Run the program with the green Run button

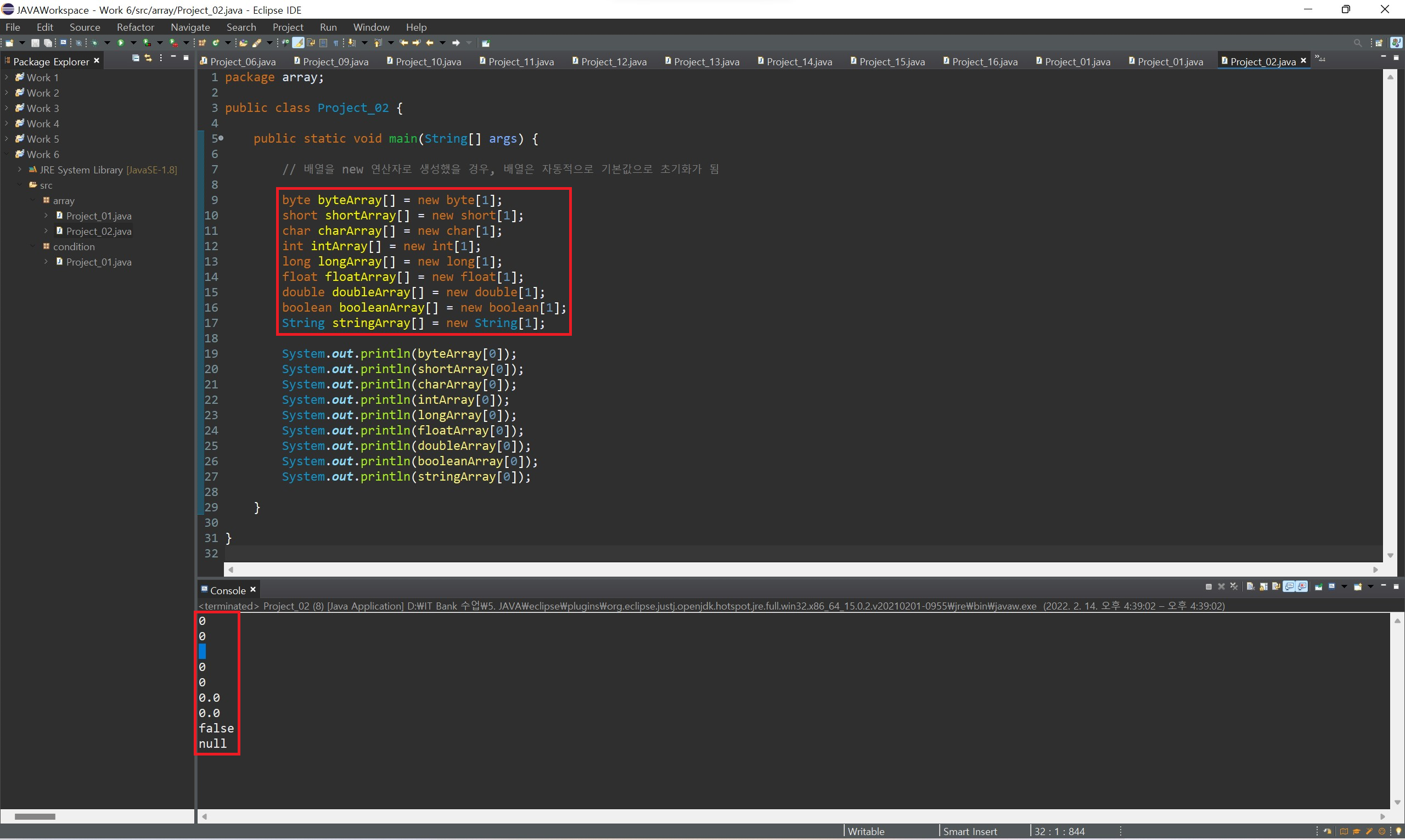click(121, 43)
